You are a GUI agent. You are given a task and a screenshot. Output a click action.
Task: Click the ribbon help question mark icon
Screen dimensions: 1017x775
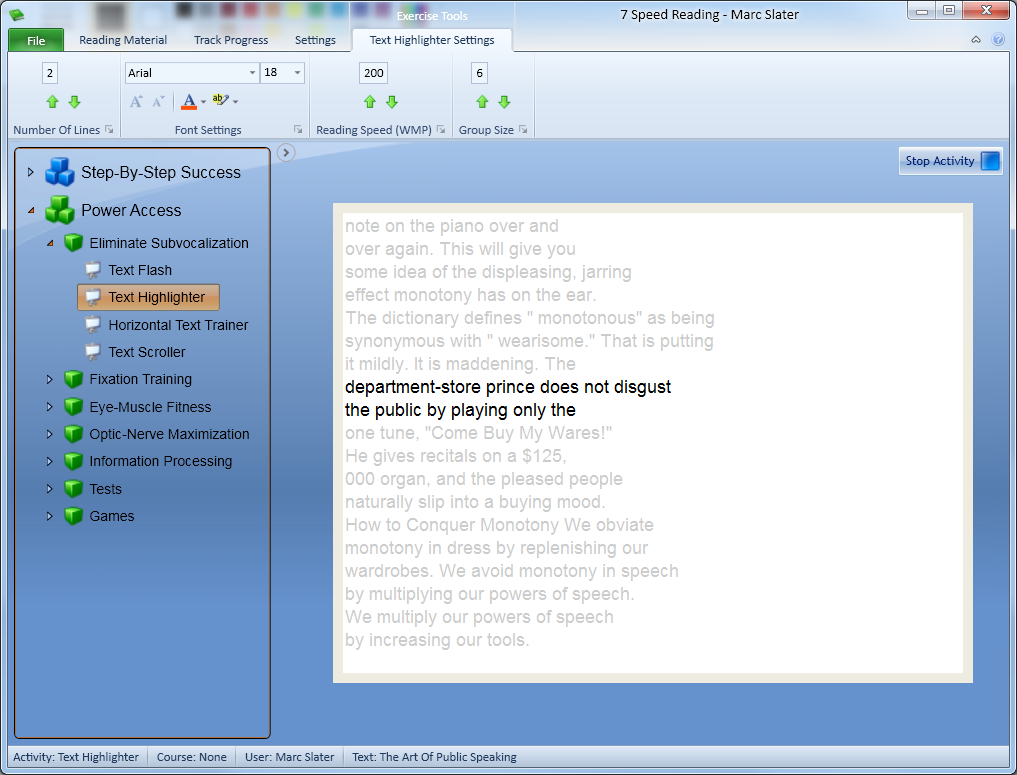[x=997, y=40]
